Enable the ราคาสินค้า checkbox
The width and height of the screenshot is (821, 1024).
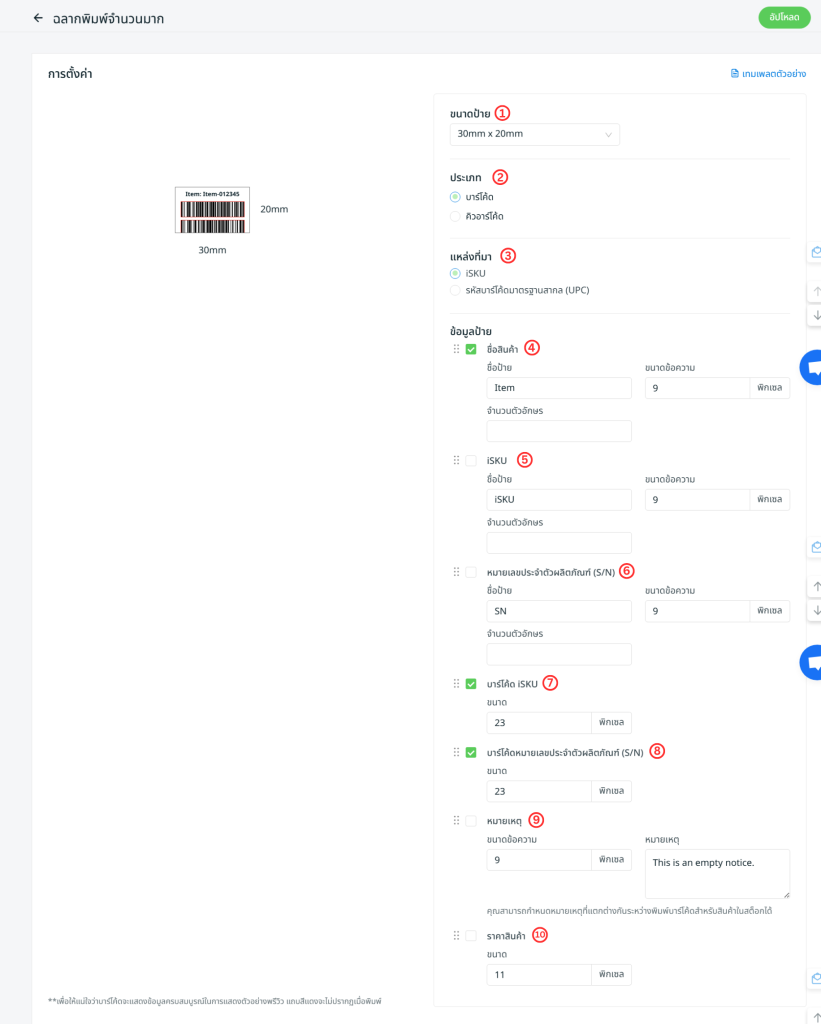(471, 936)
